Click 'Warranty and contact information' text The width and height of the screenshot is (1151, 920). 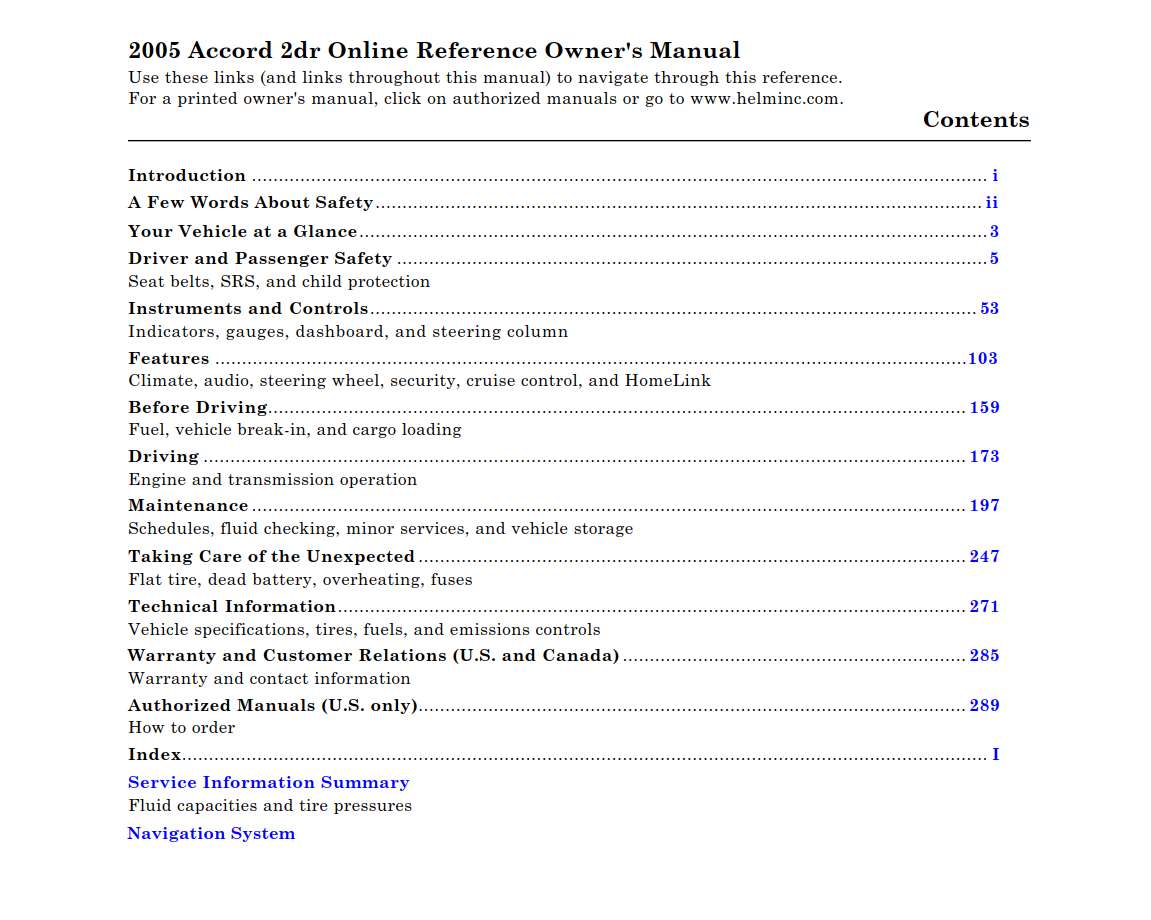tap(269, 679)
